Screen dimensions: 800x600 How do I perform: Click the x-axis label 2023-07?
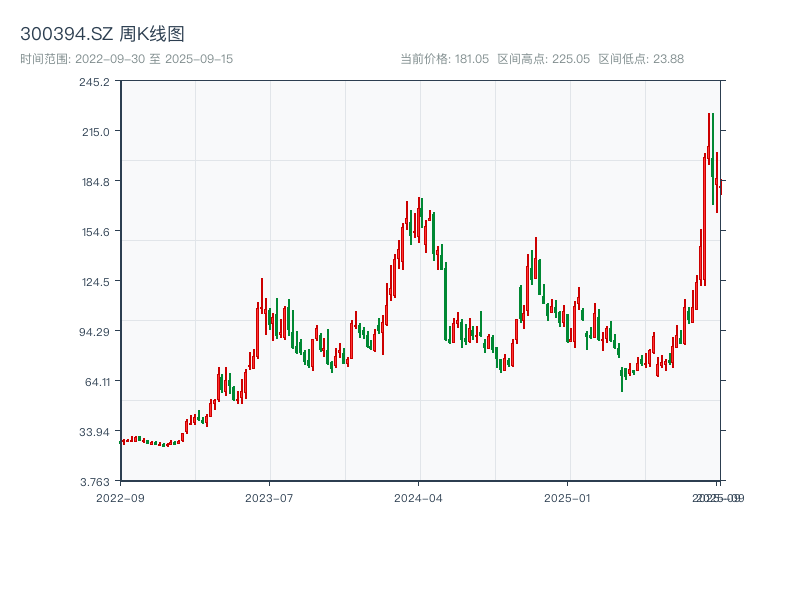(x=269, y=498)
